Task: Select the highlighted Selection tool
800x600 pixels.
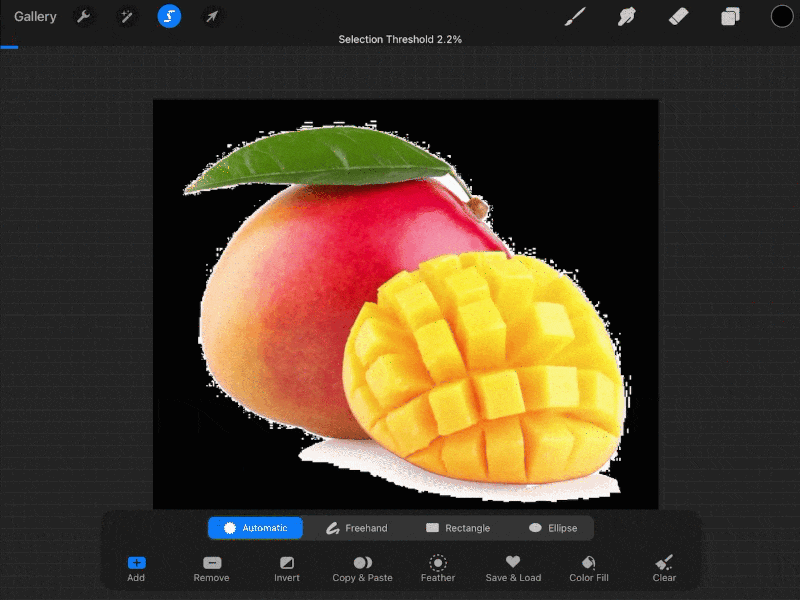Action: 169,16
